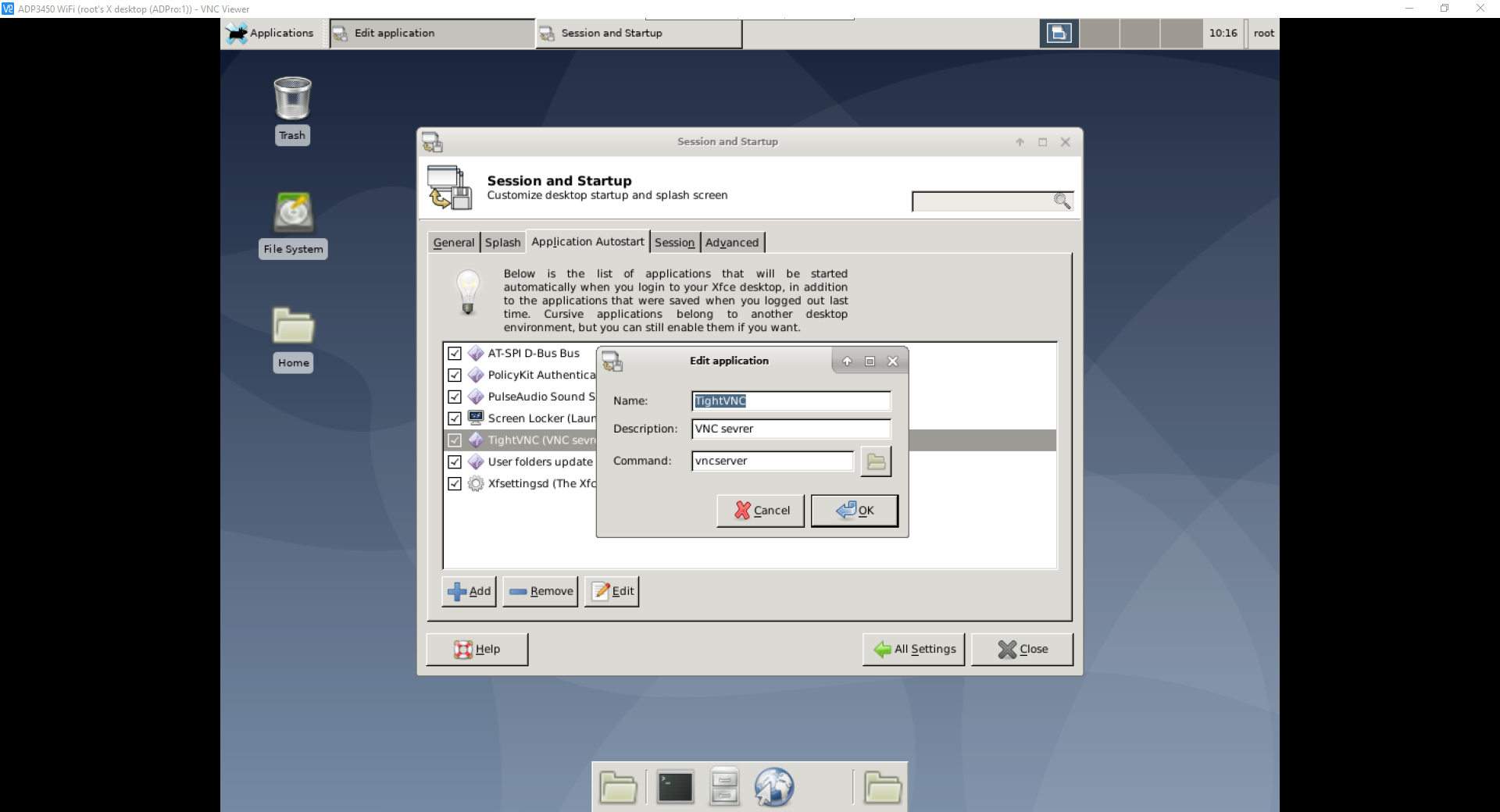Toggle PulseAudio Sound System checkbox

[x=455, y=397]
